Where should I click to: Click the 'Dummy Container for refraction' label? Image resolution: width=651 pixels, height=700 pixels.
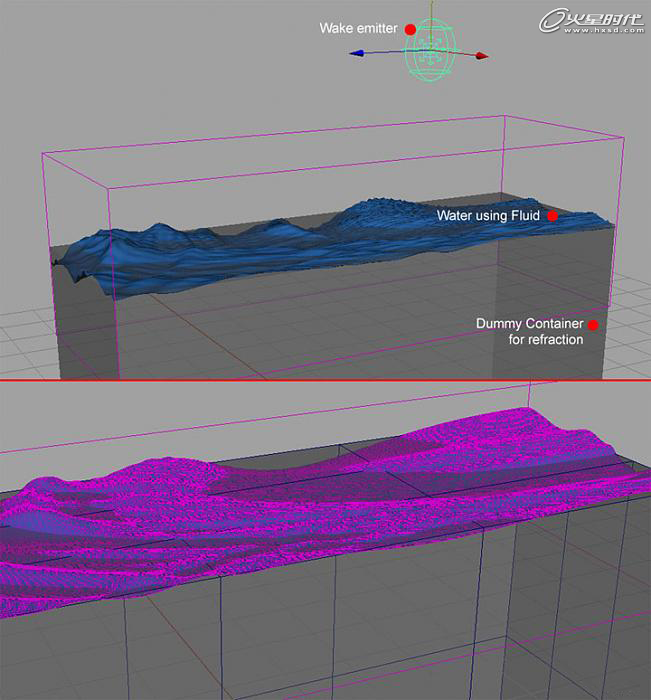point(530,331)
